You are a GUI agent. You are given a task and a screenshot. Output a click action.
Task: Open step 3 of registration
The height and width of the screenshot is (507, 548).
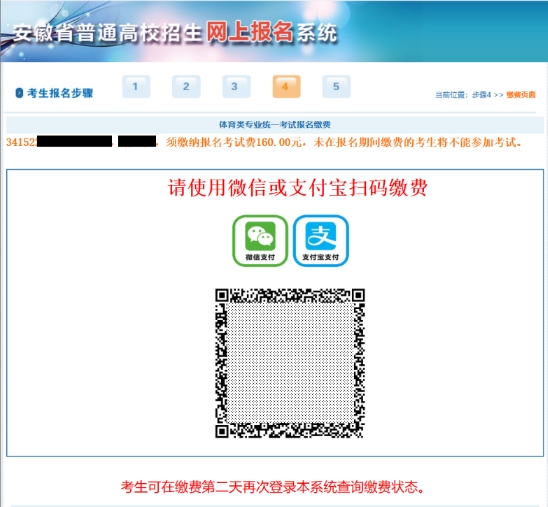coord(236,86)
